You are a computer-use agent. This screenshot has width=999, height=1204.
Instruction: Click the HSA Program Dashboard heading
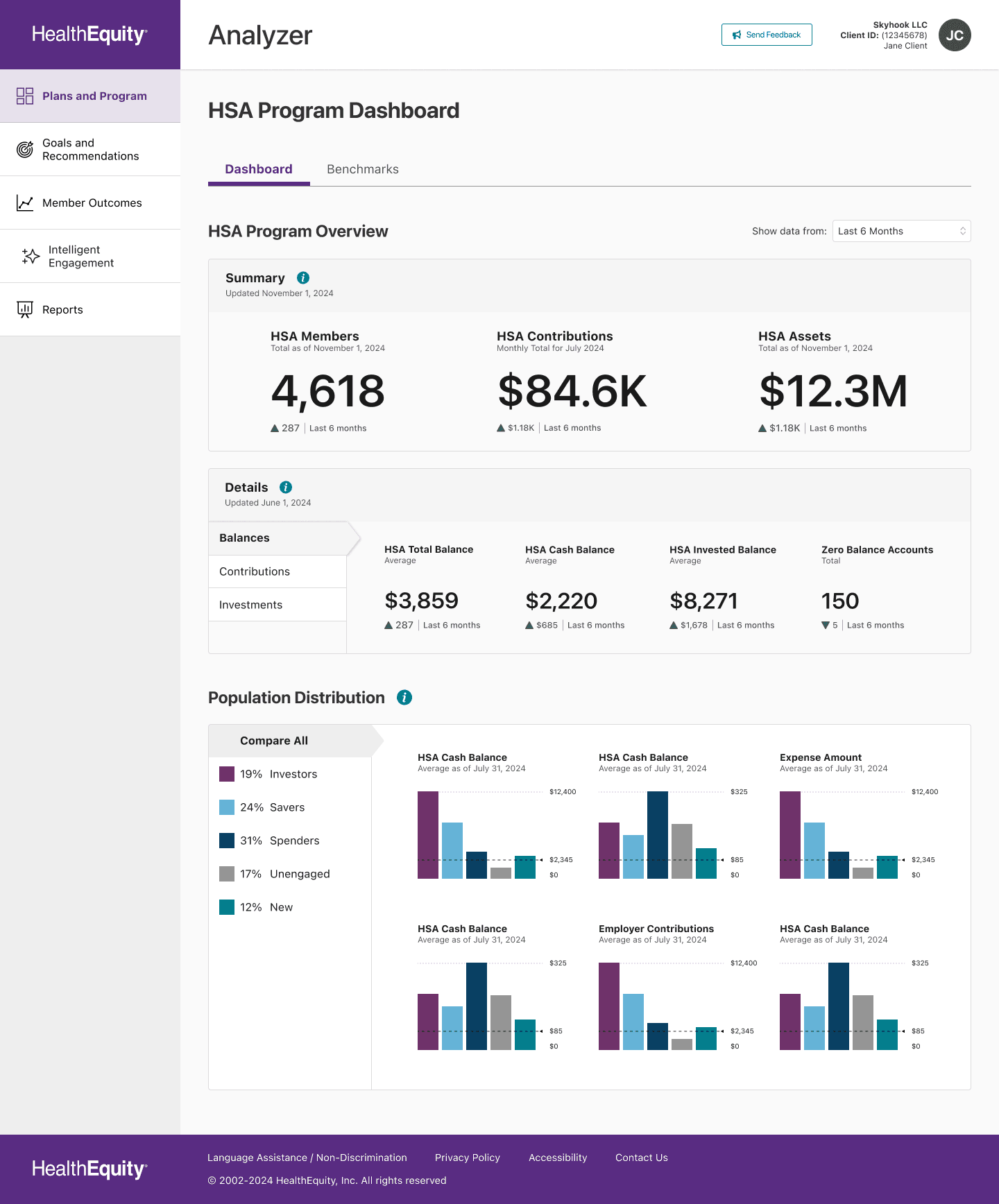pyautogui.click(x=334, y=110)
